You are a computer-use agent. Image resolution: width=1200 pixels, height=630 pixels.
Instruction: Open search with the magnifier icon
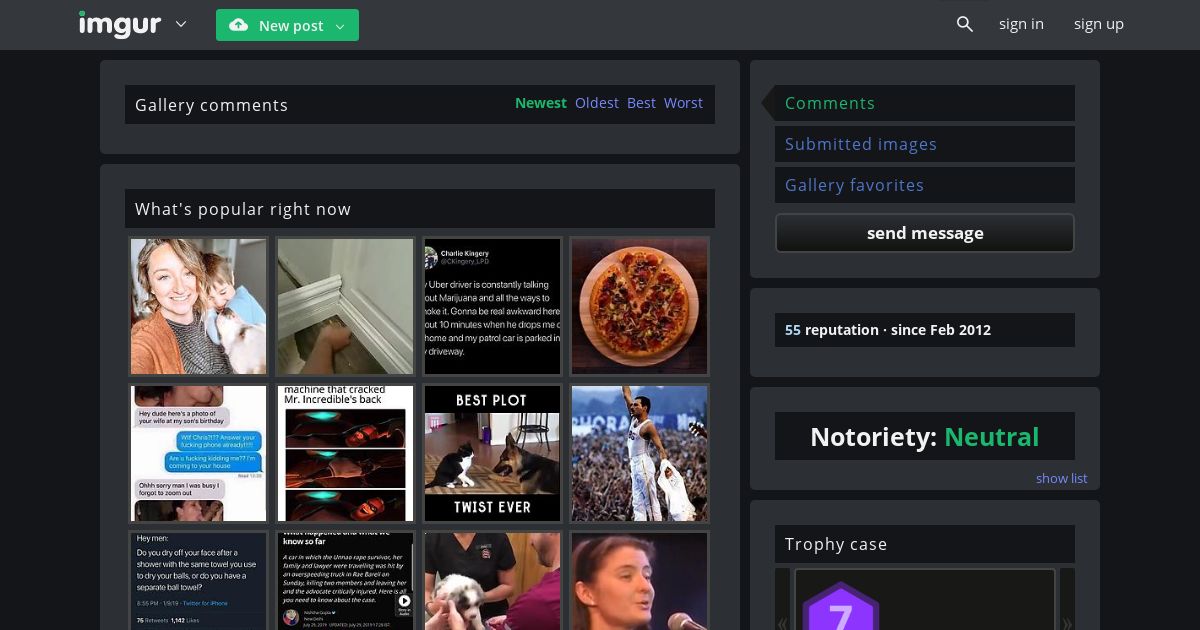965,24
